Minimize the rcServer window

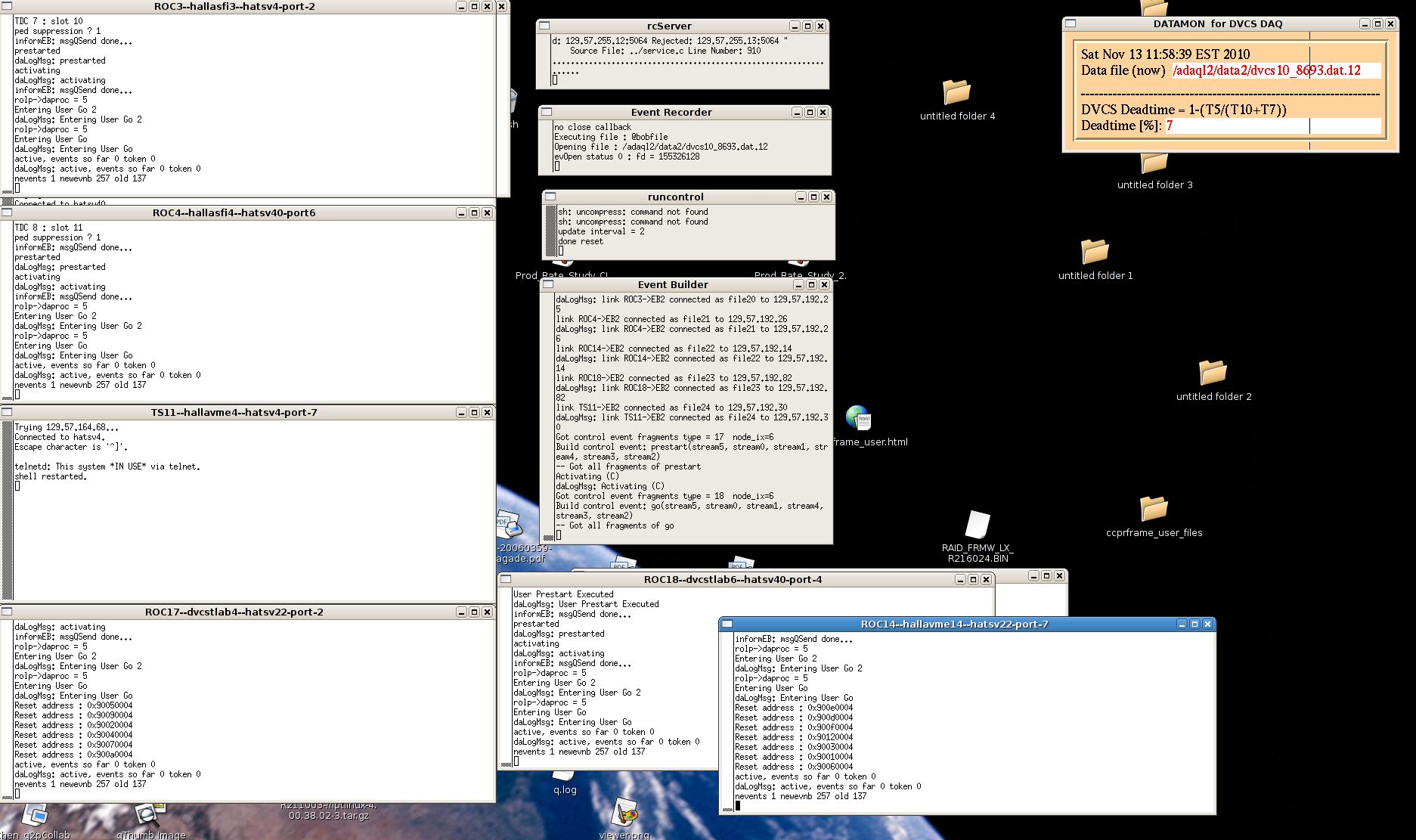[x=795, y=26]
